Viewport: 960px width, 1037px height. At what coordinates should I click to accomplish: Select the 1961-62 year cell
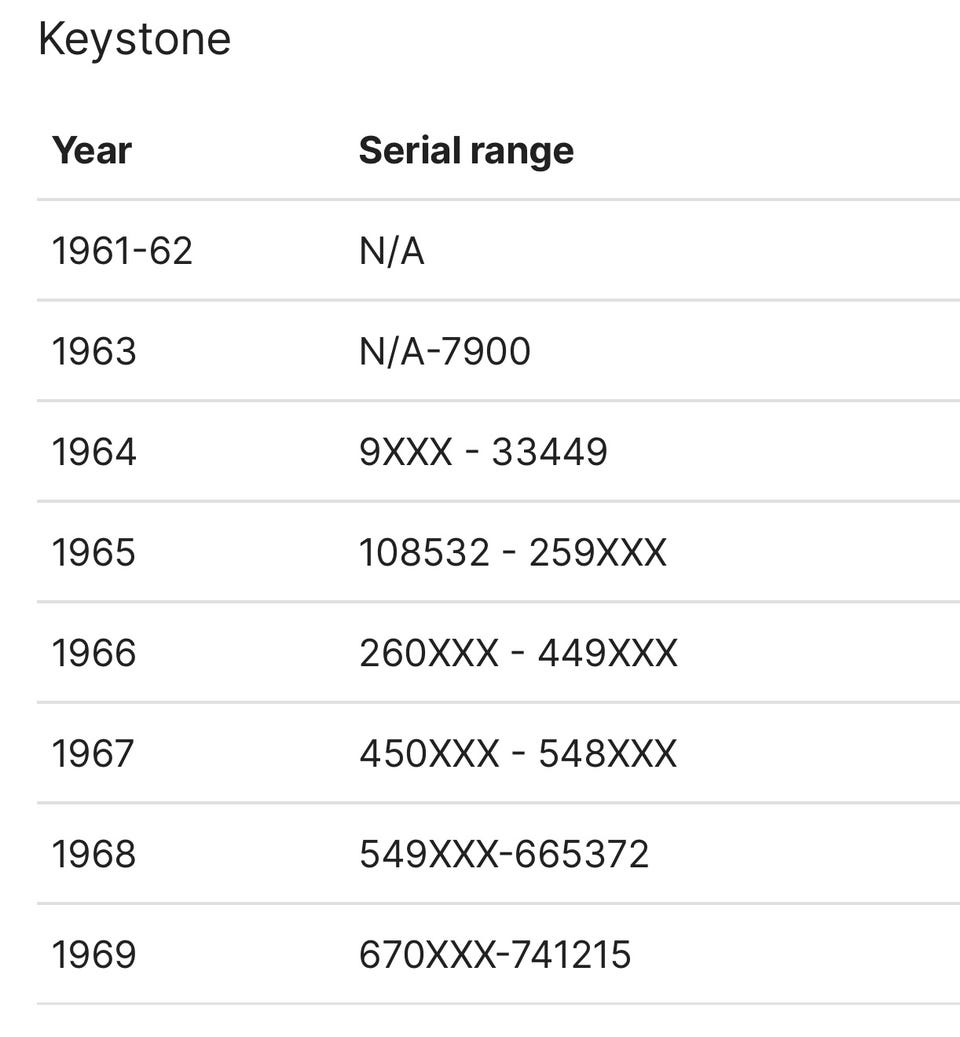(122, 250)
